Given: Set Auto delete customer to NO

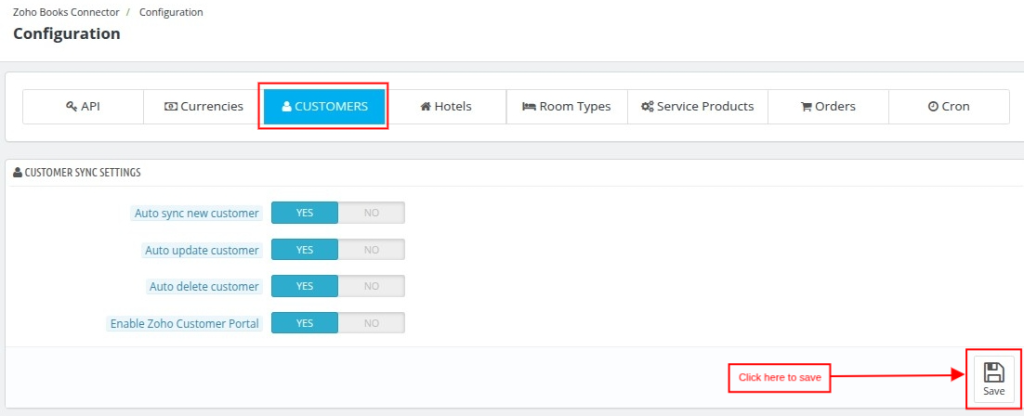Looking at the screenshot, I should pyautogui.click(x=372, y=286).
